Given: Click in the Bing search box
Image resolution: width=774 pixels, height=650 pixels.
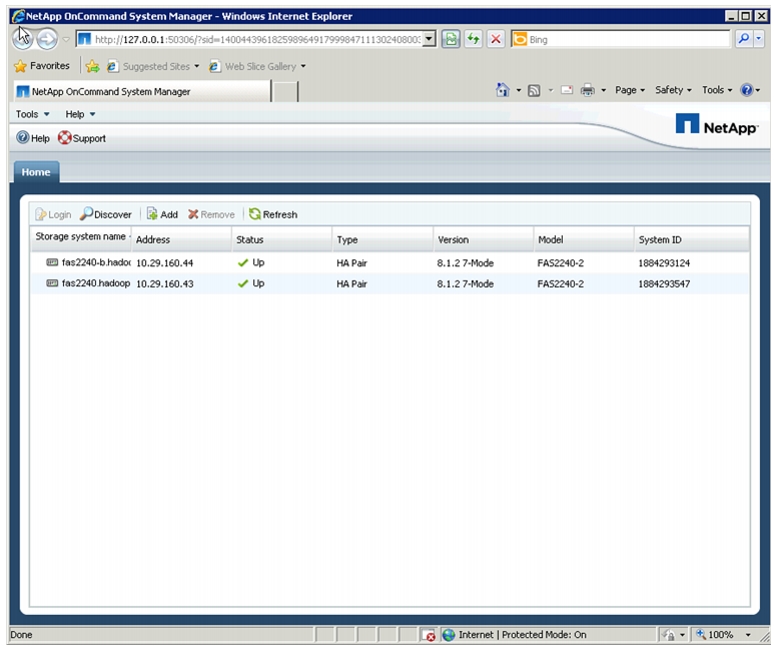Looking at the screenshot, I should 628,39.
